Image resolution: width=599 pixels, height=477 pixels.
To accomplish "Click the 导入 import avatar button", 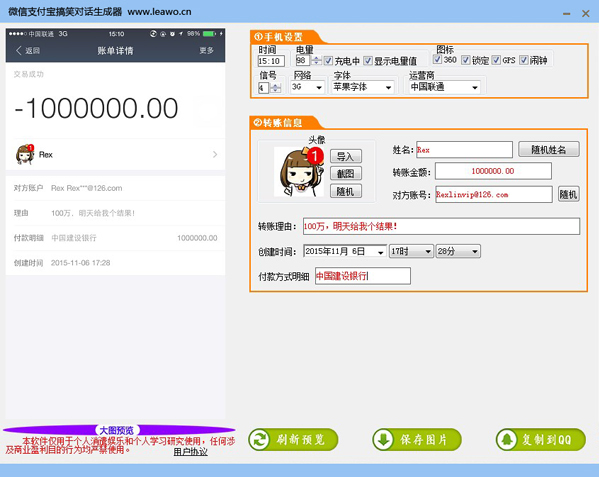I will tap(345, 156).
